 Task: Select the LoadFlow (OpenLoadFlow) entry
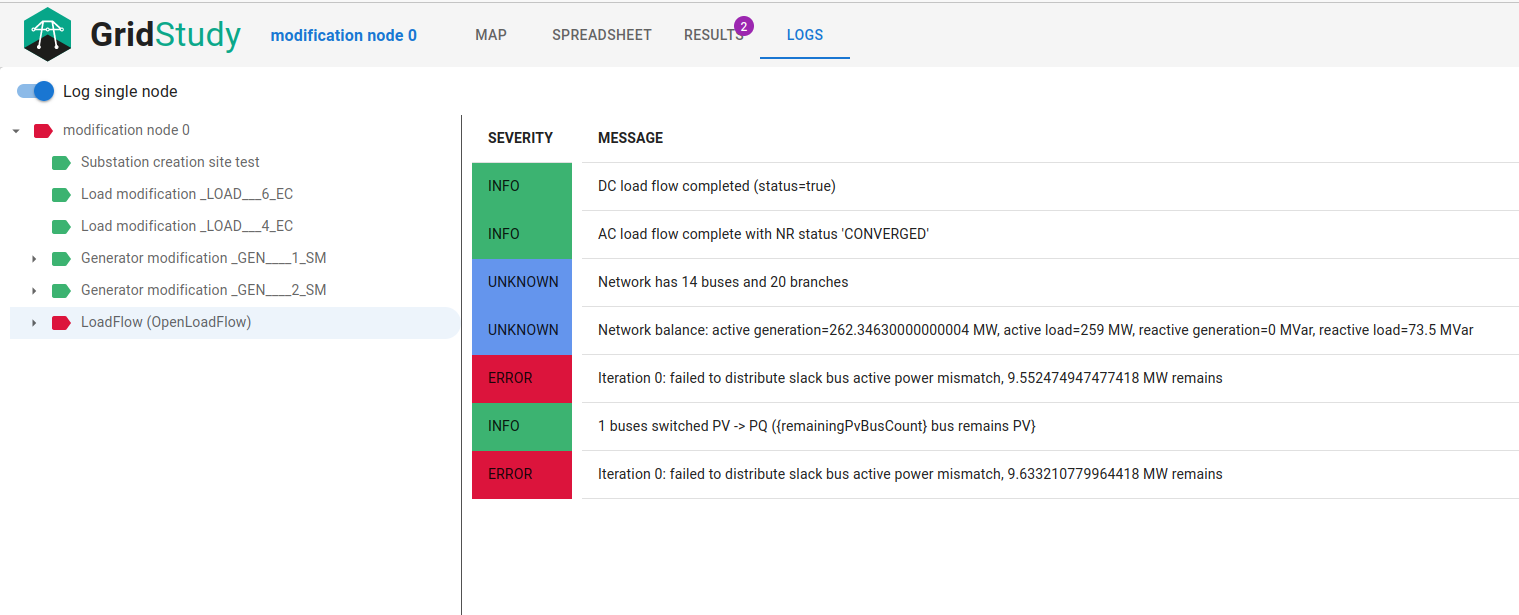[x=166, y=322]
